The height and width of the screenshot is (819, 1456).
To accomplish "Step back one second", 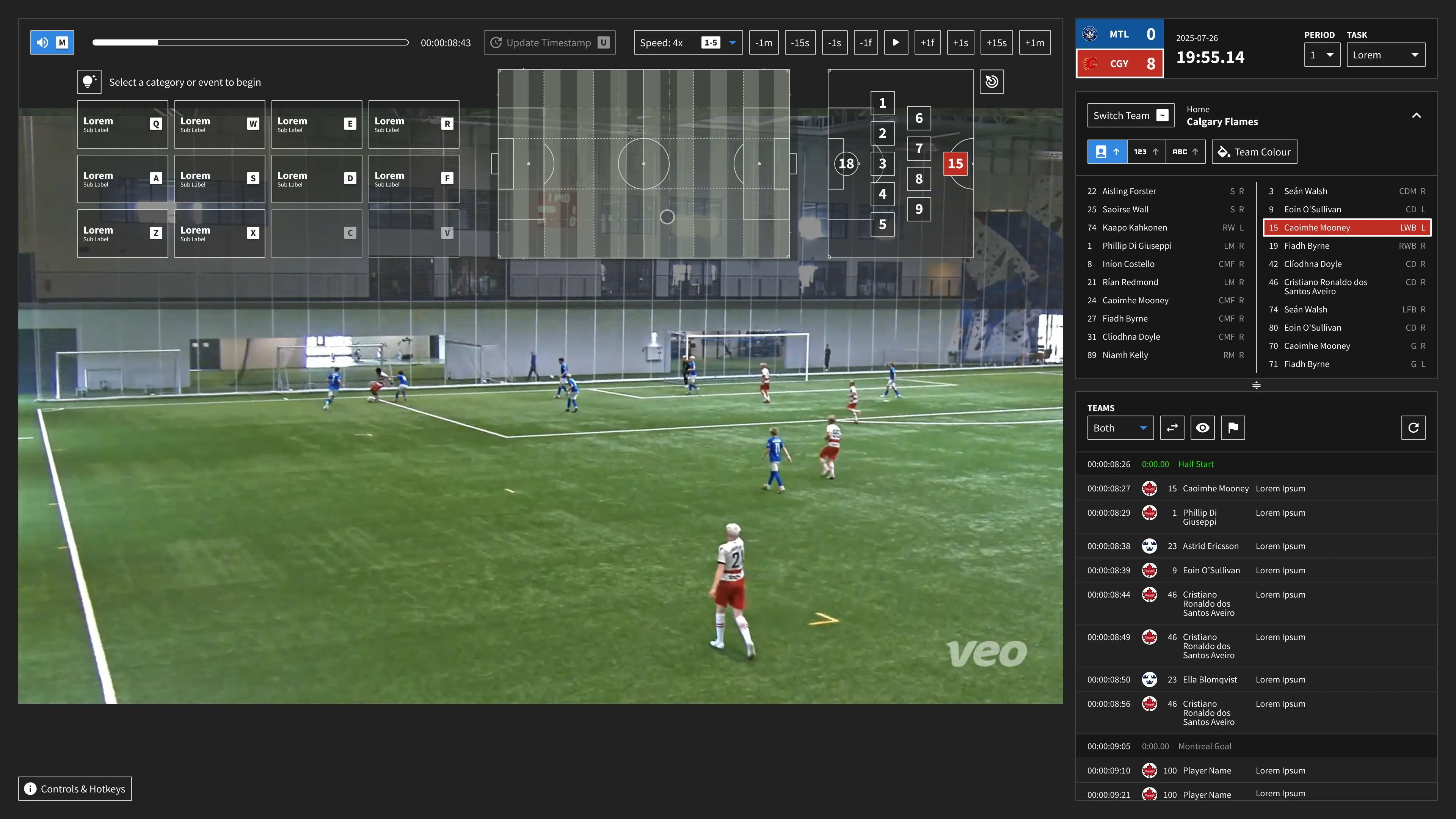I will coord(834,42).
